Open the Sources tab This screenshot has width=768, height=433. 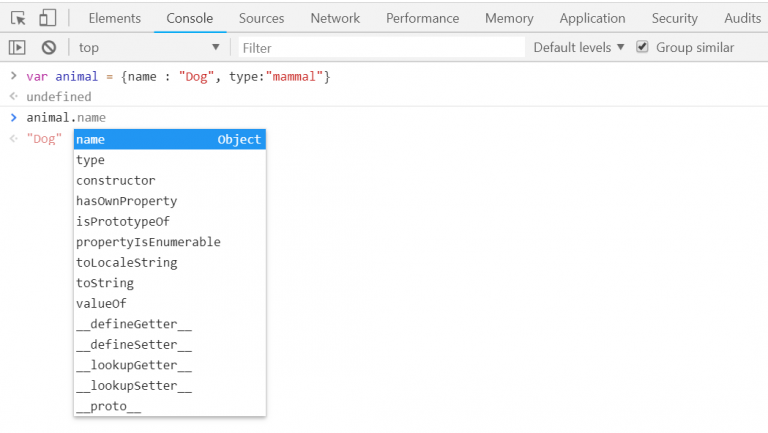[261, 18]
